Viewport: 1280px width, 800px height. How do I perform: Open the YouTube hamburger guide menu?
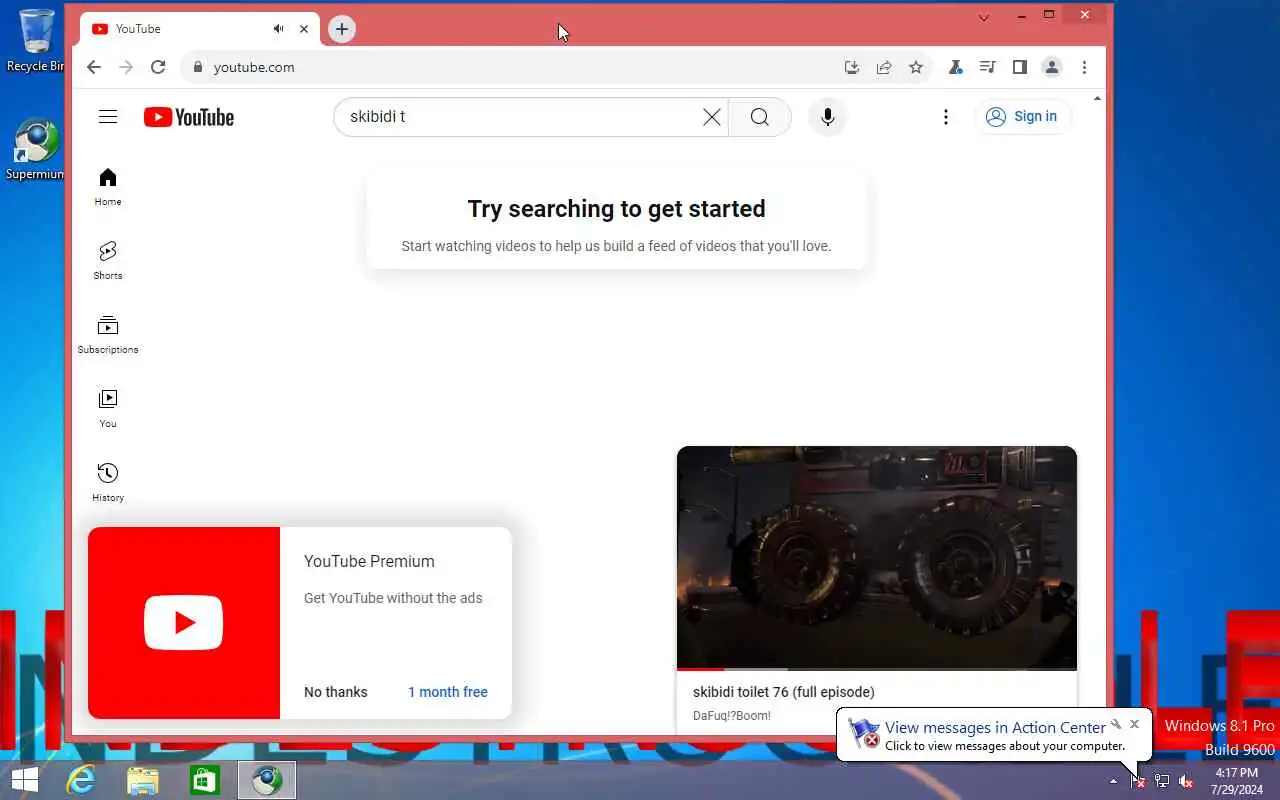pyautogui.click(x=108, y=117)
